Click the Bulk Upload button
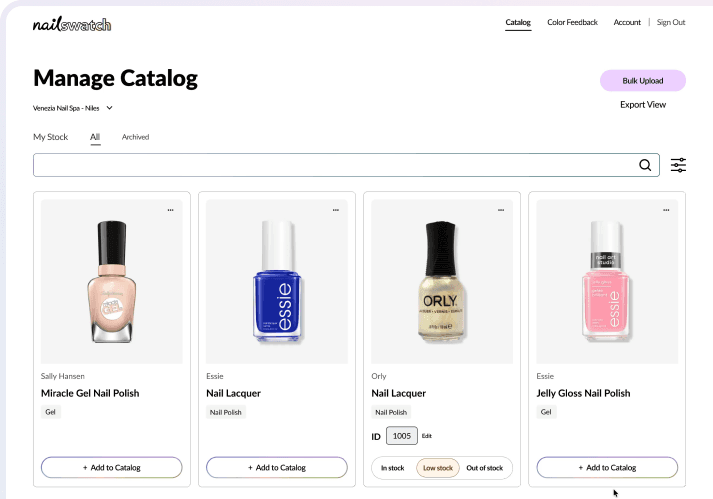The image size is (713, 499). (x=643, y=81)
